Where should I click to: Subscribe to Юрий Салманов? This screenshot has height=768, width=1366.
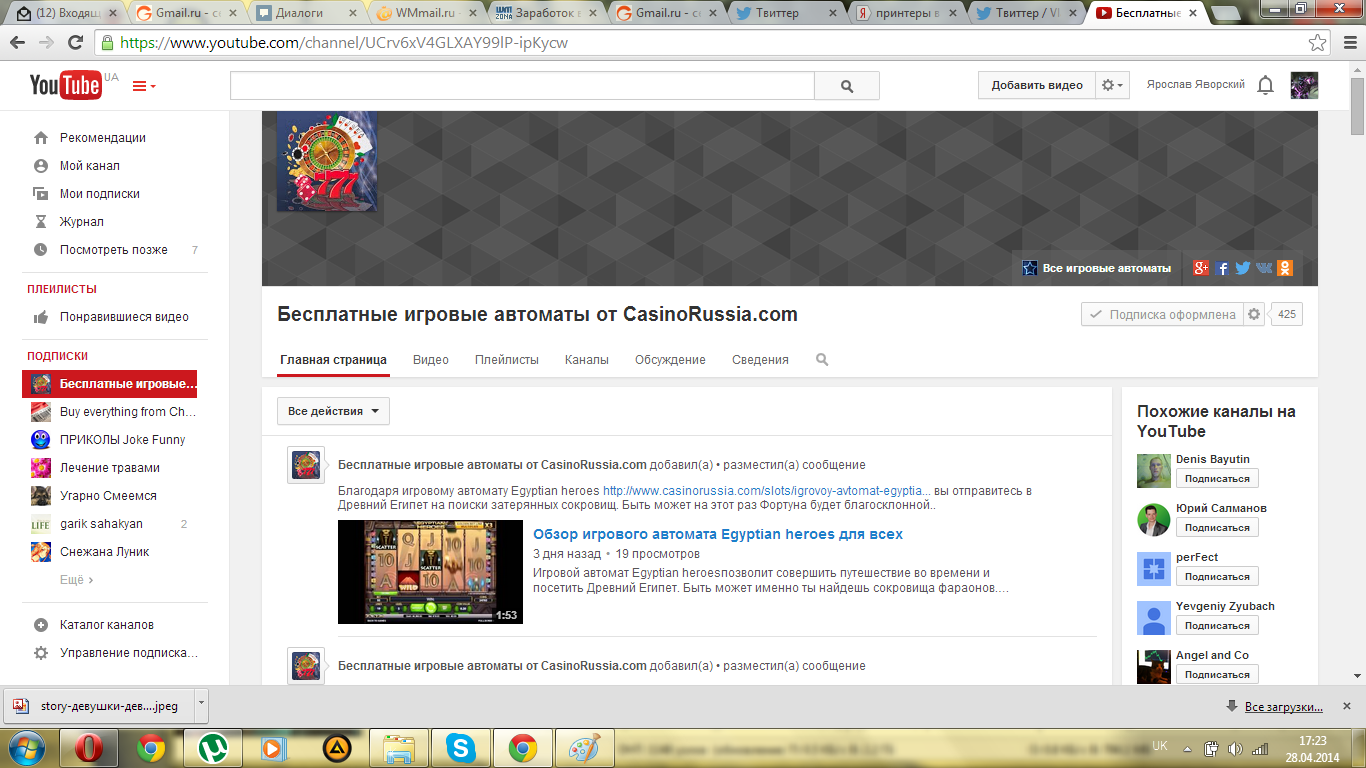[x=1217, y=527]
